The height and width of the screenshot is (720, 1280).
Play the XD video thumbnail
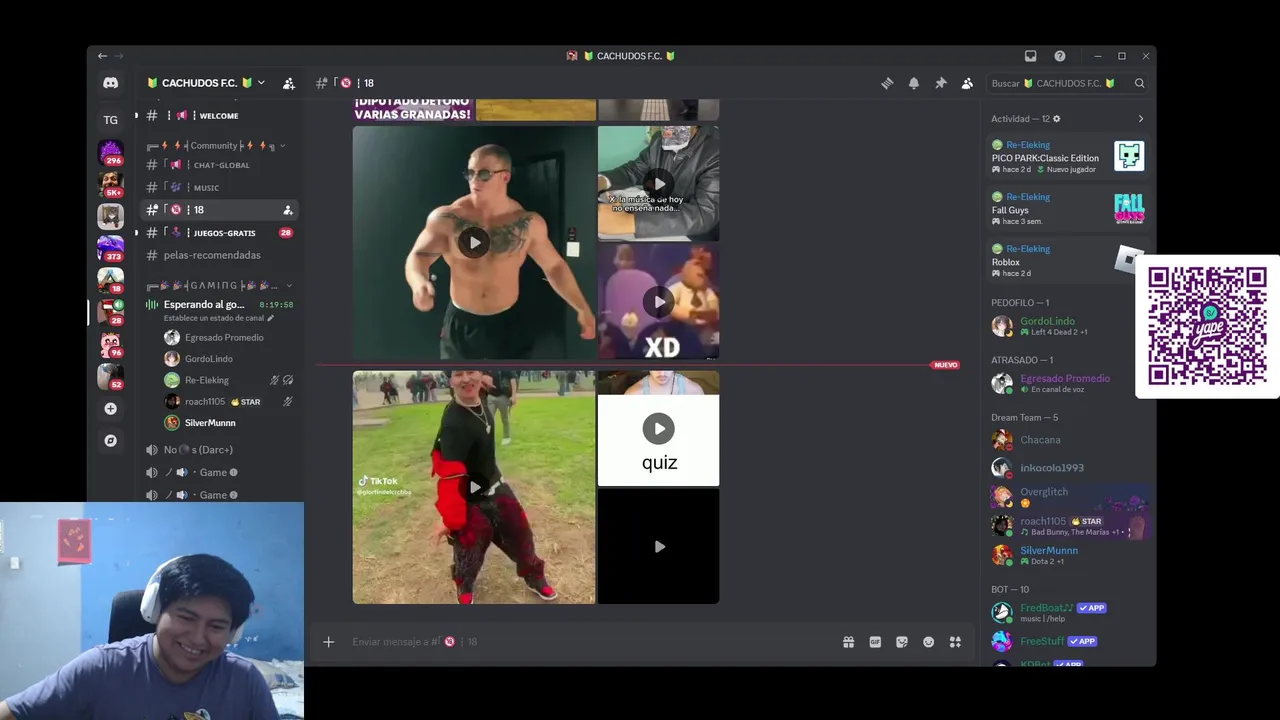coord(658,302)
